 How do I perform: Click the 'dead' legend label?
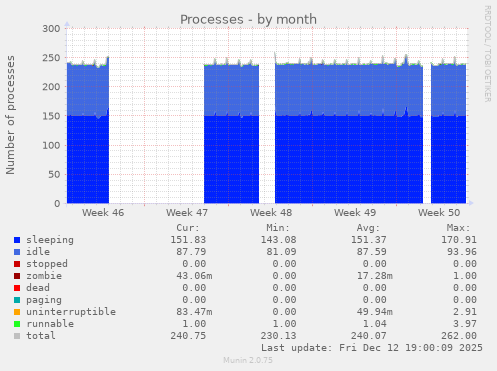pos(38,288)
